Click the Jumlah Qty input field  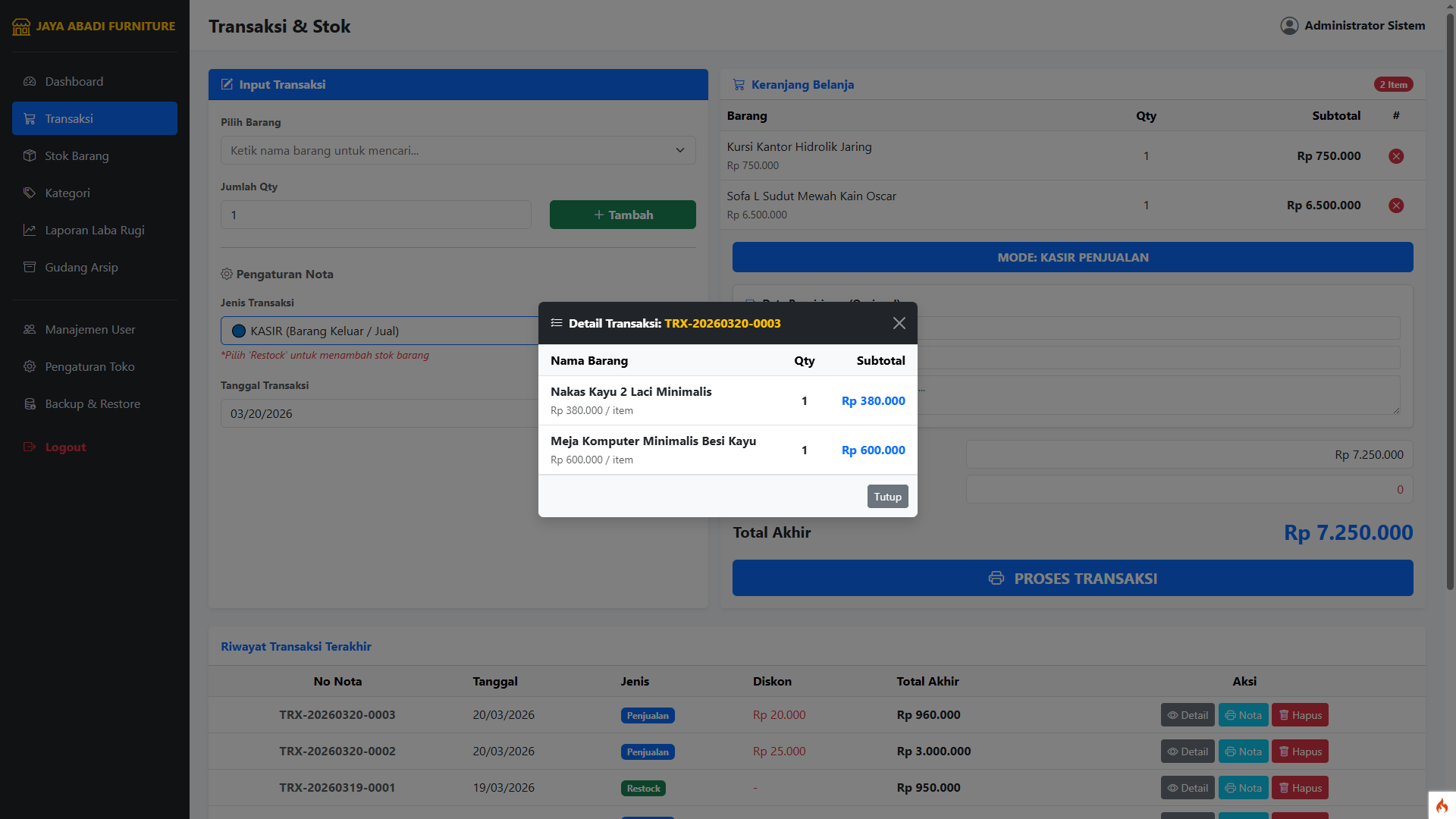coord(375,215)
